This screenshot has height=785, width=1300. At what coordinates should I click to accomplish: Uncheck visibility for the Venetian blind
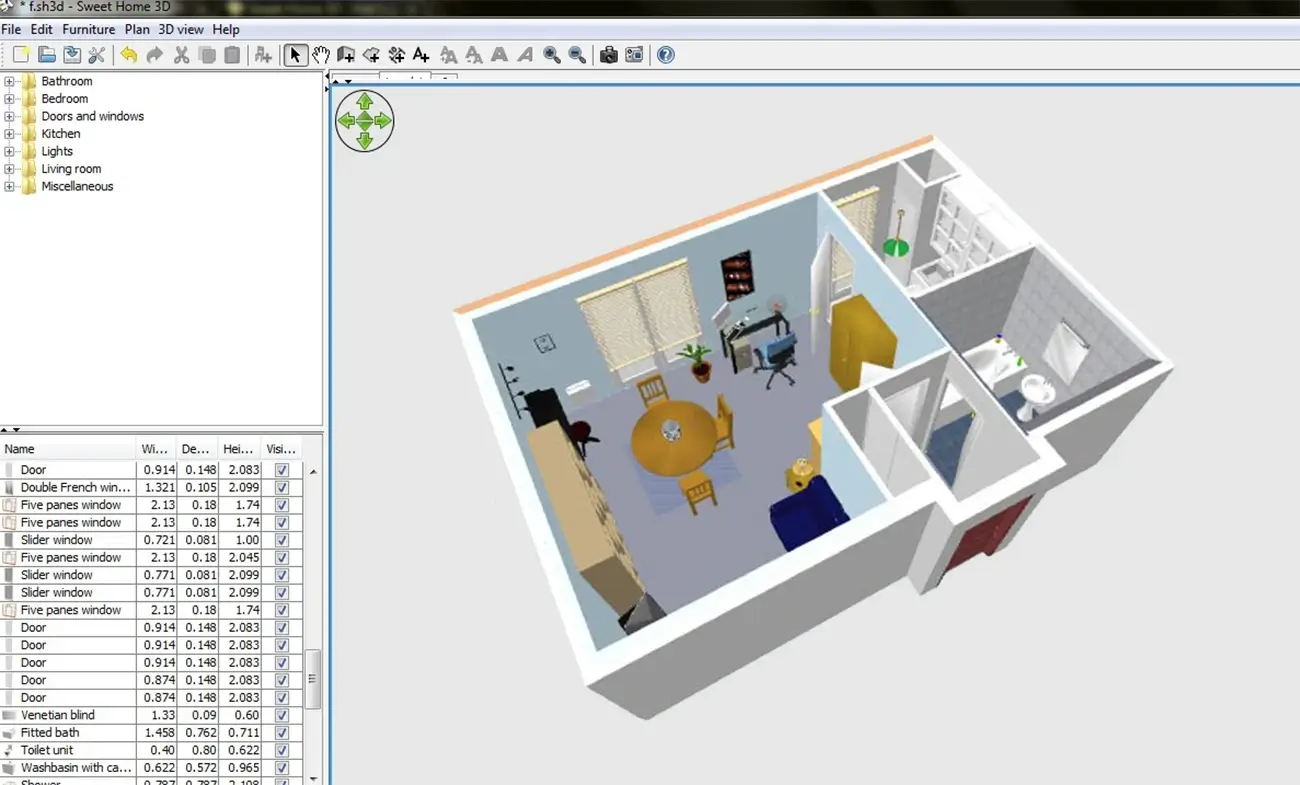[281, 714]
